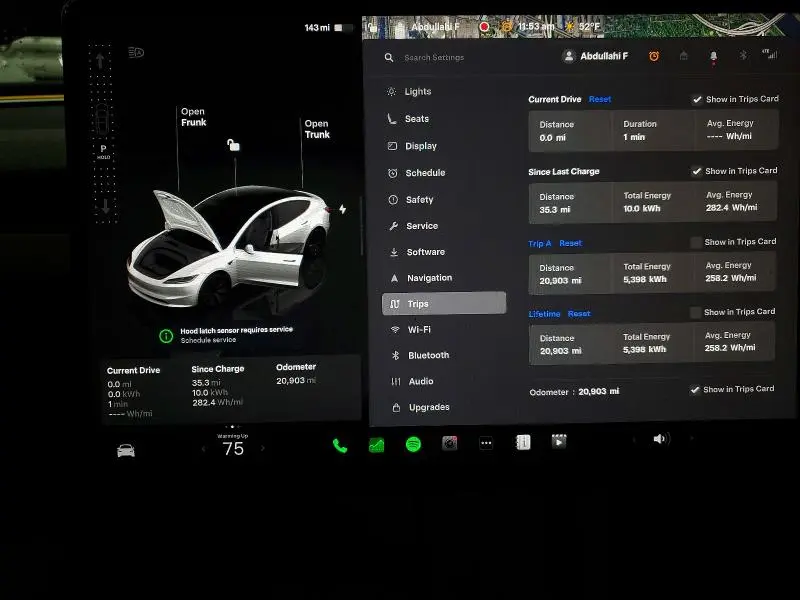Tap the alarm clock icon beside the profile name

tap(654, 56)
